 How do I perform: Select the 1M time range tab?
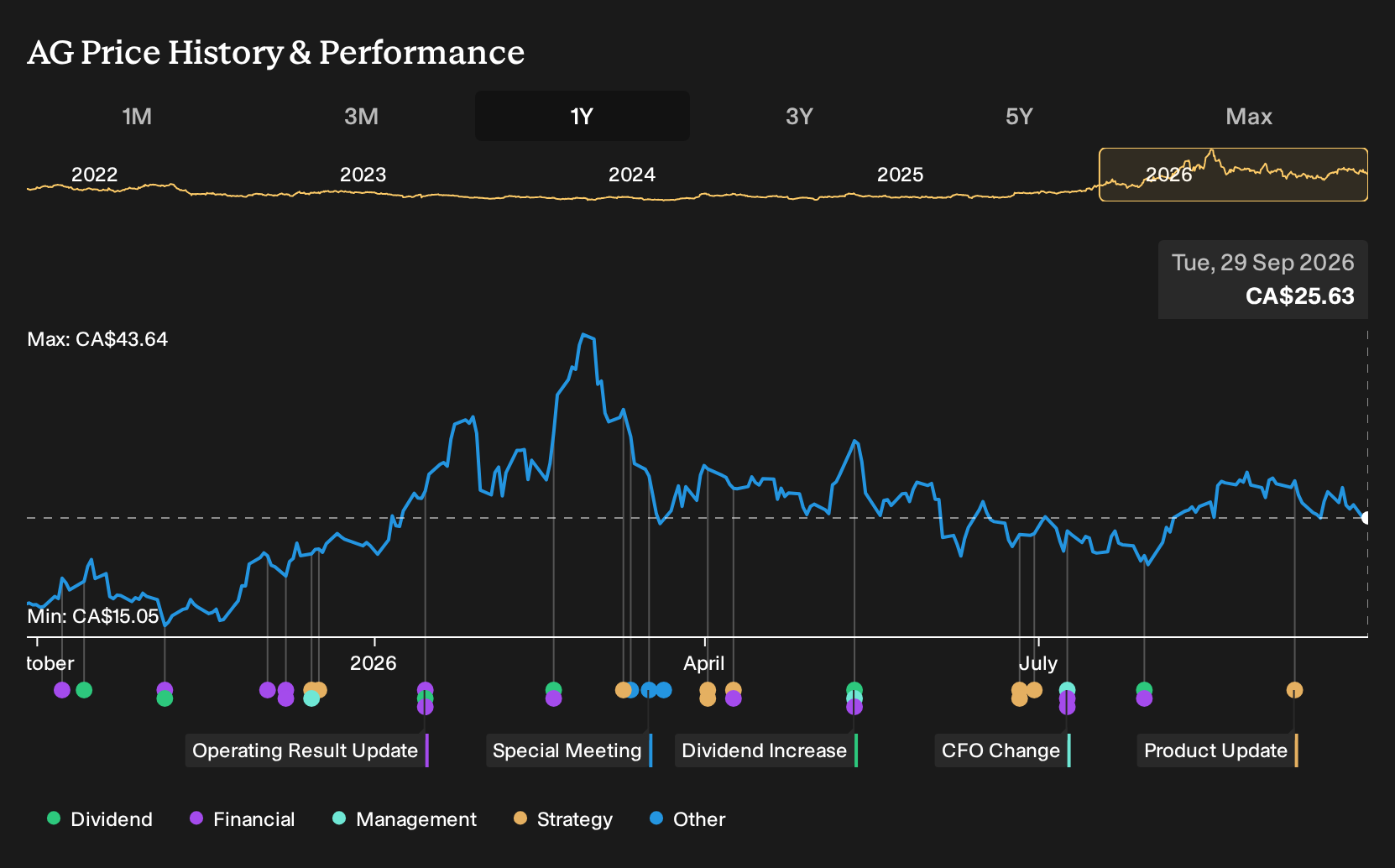(x=137, y=116)
